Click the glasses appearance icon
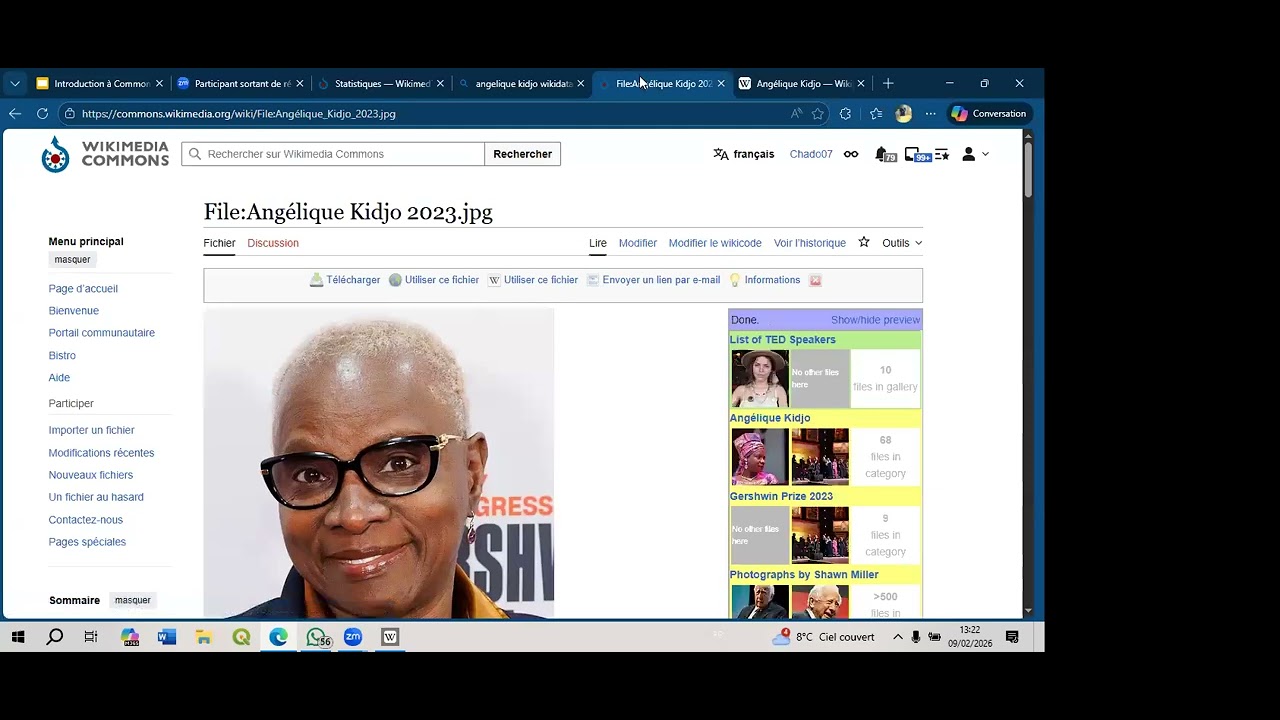This screenshot has width=1280, height=720. (x=851, y=154)
